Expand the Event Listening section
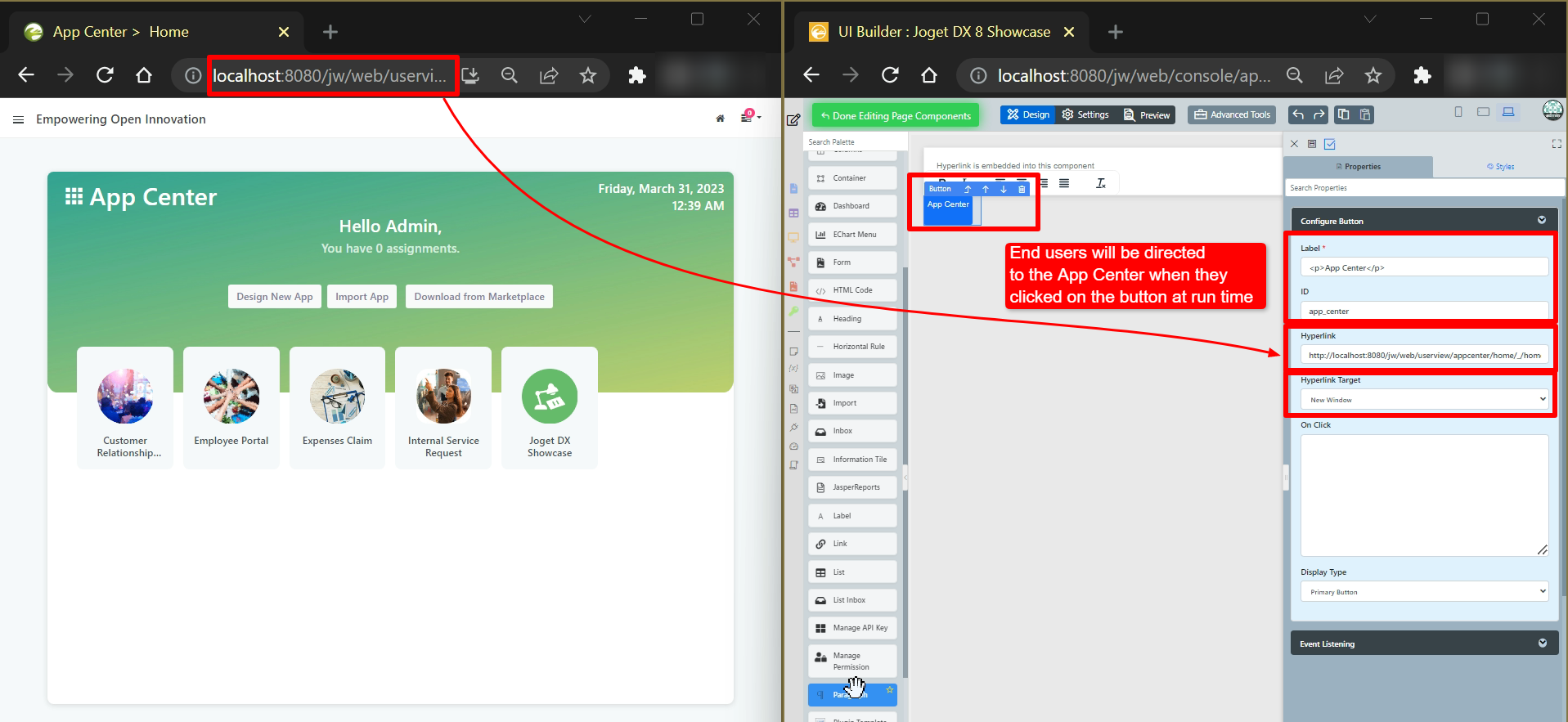The height and width of the screenshot is (722, 1568). 1423,644
